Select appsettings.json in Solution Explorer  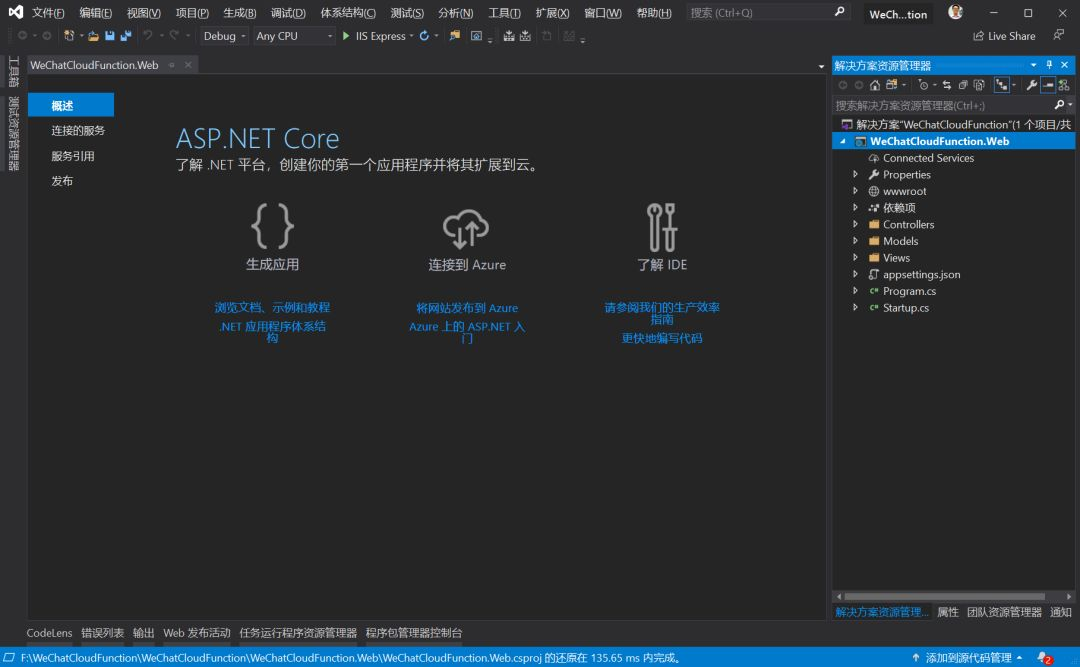[922, 274]
